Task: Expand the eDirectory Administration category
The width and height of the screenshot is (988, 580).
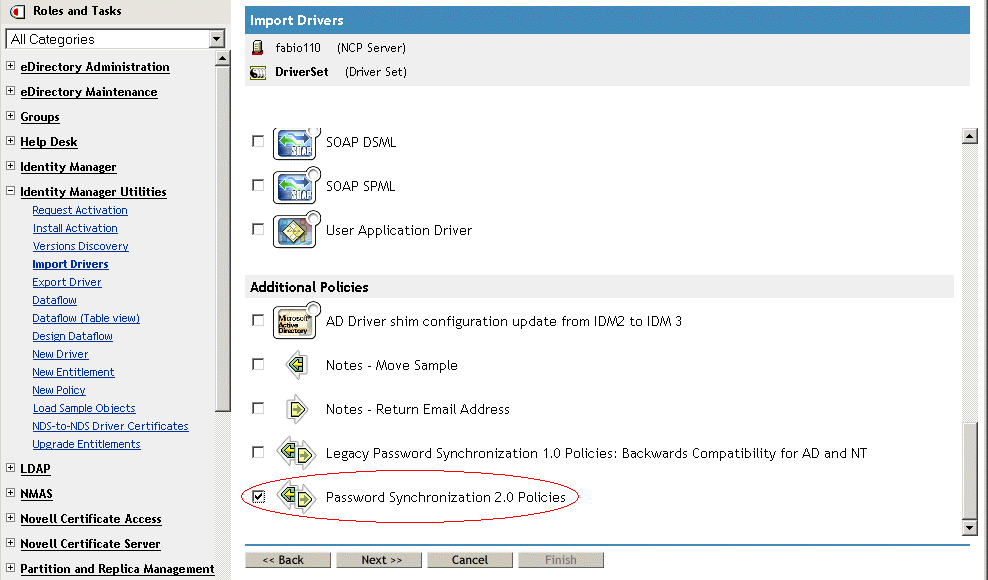Action: coord(10,67)
